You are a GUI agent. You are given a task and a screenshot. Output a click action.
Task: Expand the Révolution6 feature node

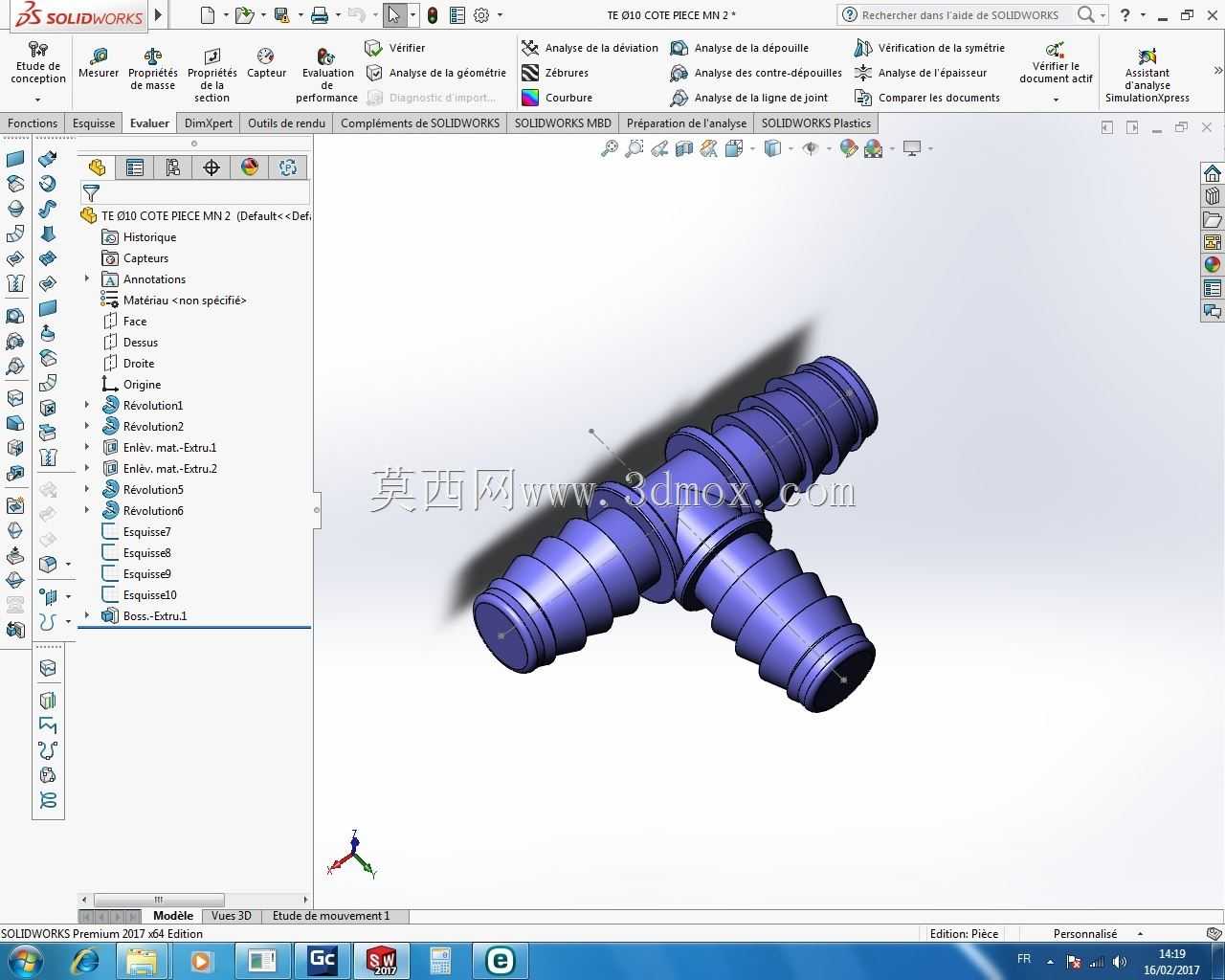point(87,511)
